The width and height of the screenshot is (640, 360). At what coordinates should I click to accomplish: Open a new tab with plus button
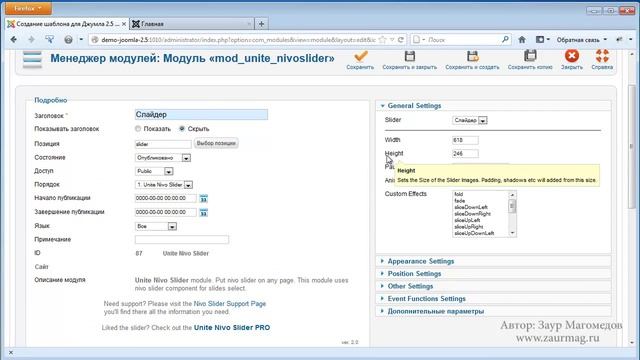click(261, 24)
